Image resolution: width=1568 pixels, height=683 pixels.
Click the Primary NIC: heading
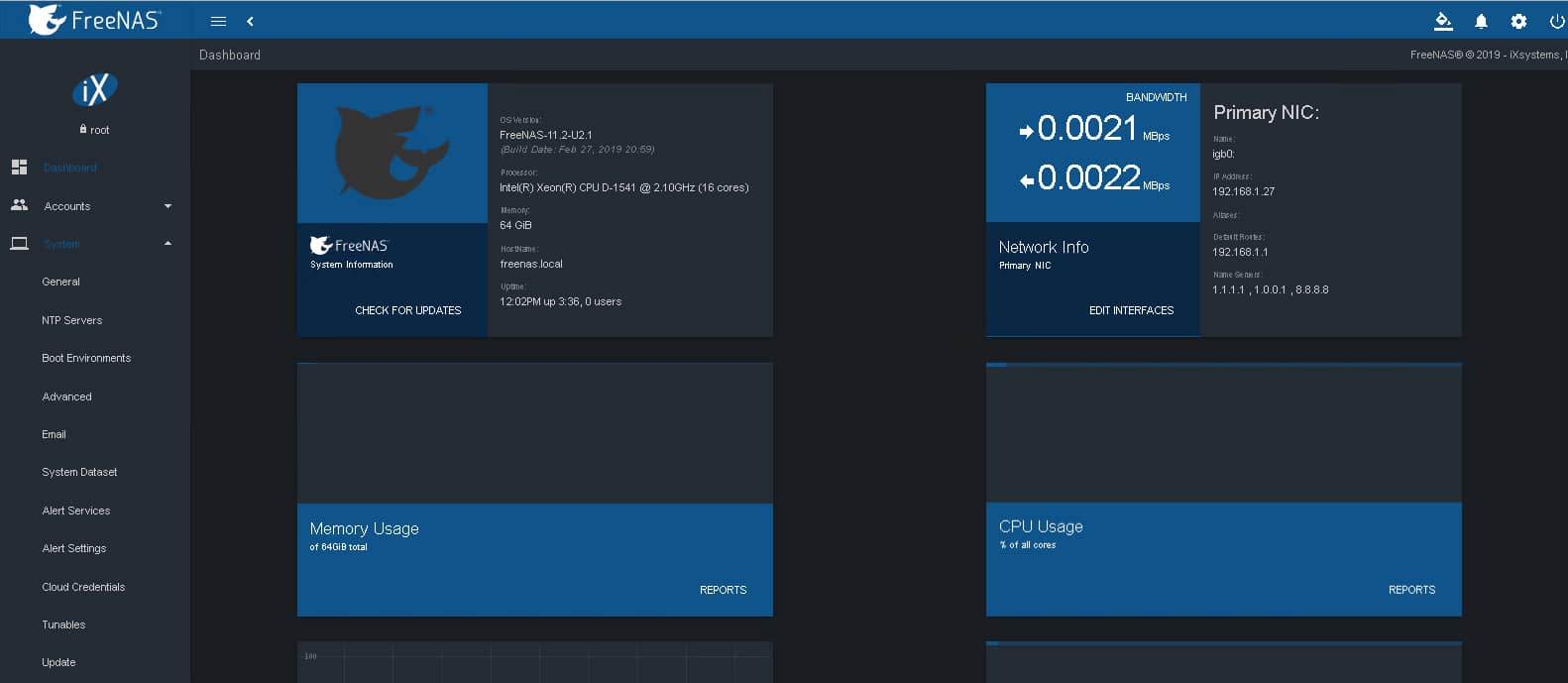click(x=1267, y=112)
